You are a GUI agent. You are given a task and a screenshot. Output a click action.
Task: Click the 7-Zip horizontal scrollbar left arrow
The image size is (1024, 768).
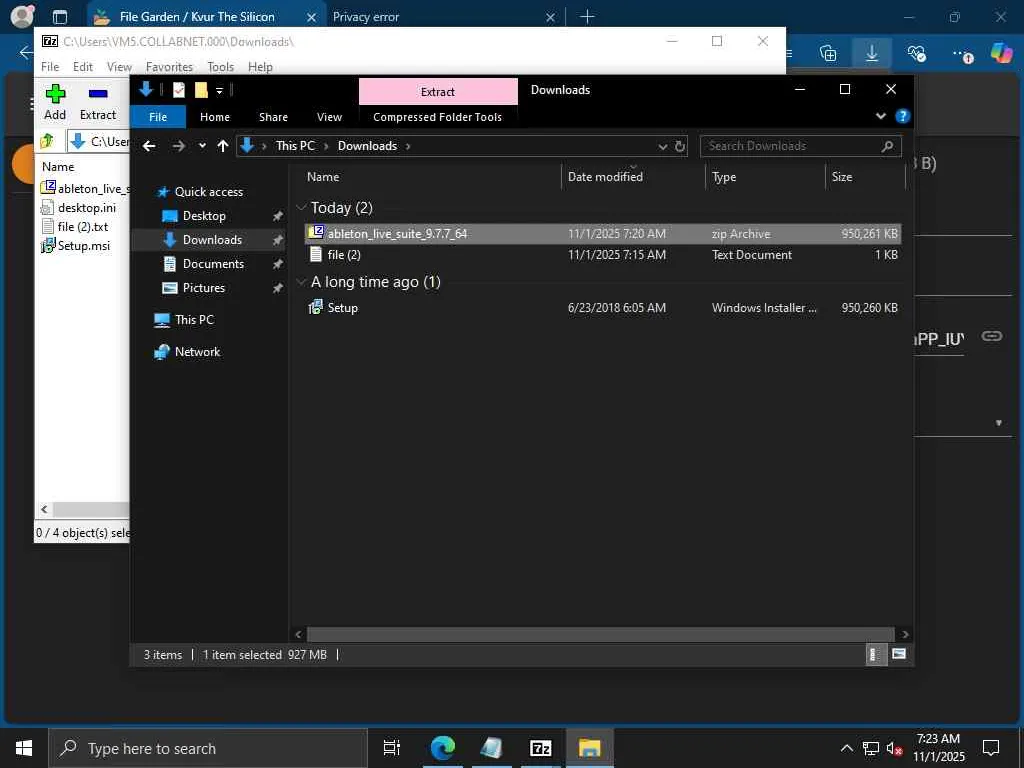[x=44, y=509]
